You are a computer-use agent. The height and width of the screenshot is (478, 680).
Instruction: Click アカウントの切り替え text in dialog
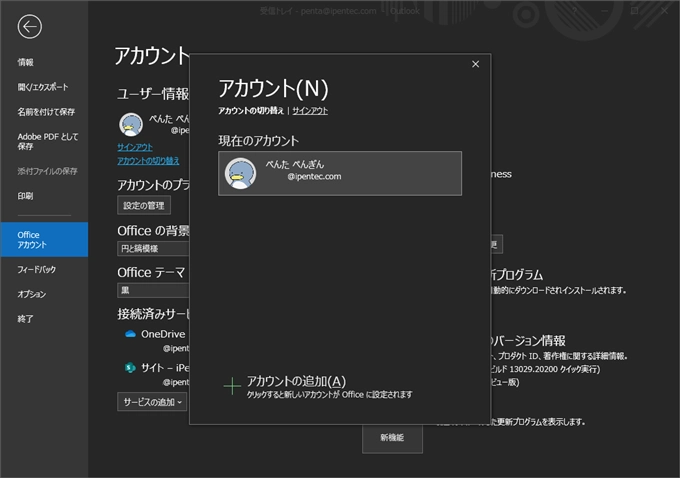pyautogui.click(x=251, y=111)
